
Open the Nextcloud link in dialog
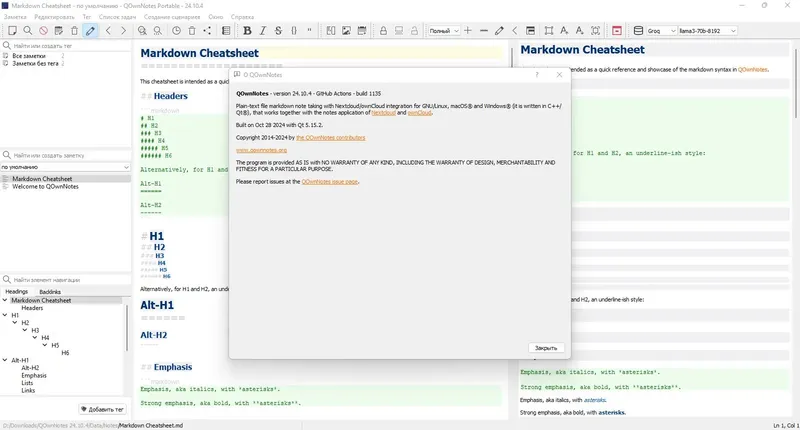(x=383, y=113)
